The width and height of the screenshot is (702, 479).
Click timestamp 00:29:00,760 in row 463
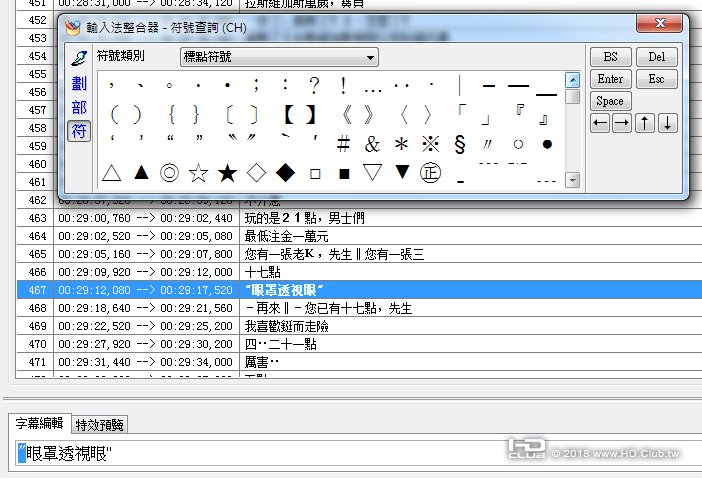click(94, 218)
